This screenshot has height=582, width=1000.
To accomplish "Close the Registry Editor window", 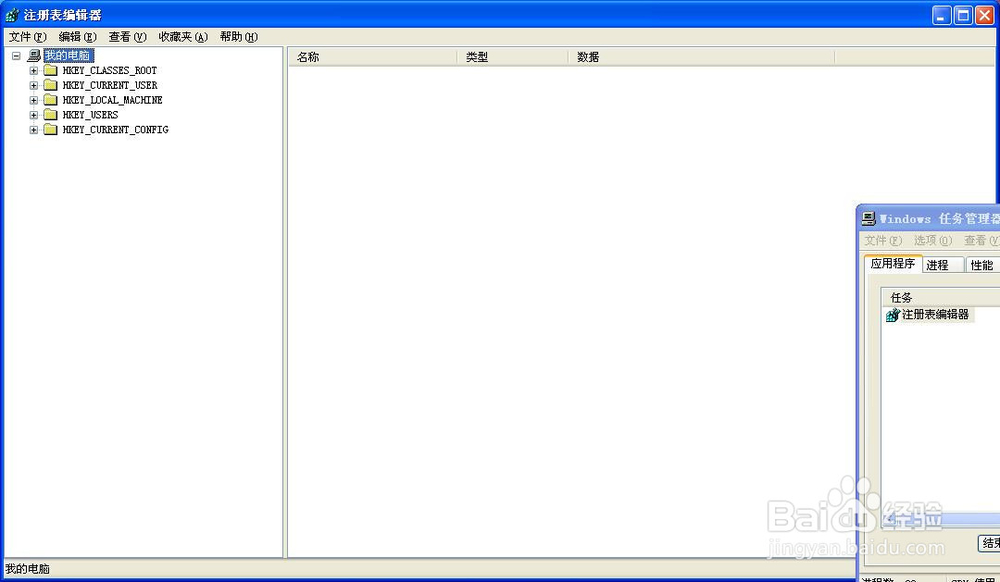I will pos(985,15).
